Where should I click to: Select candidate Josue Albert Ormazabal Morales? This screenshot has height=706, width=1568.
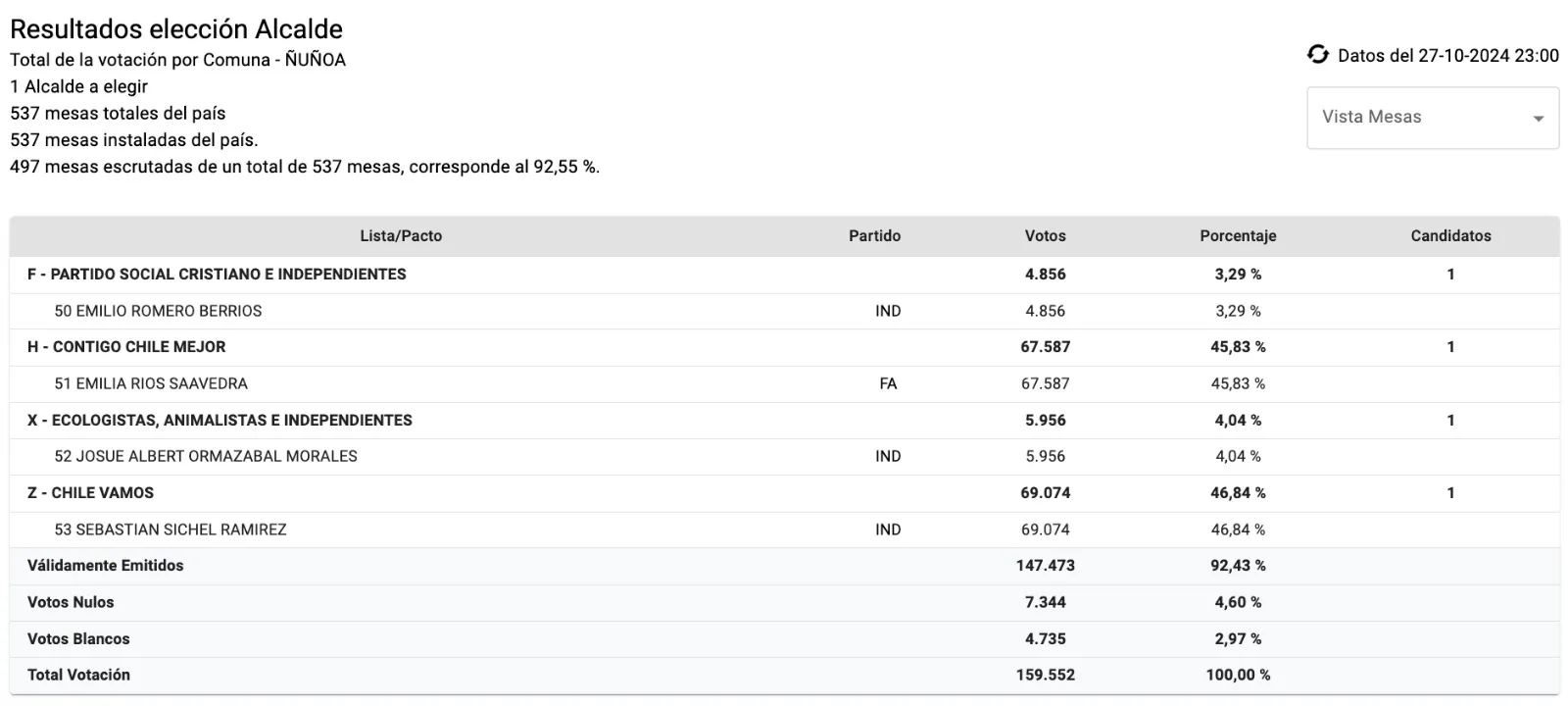pyautogui.click(x=206, y=457)
